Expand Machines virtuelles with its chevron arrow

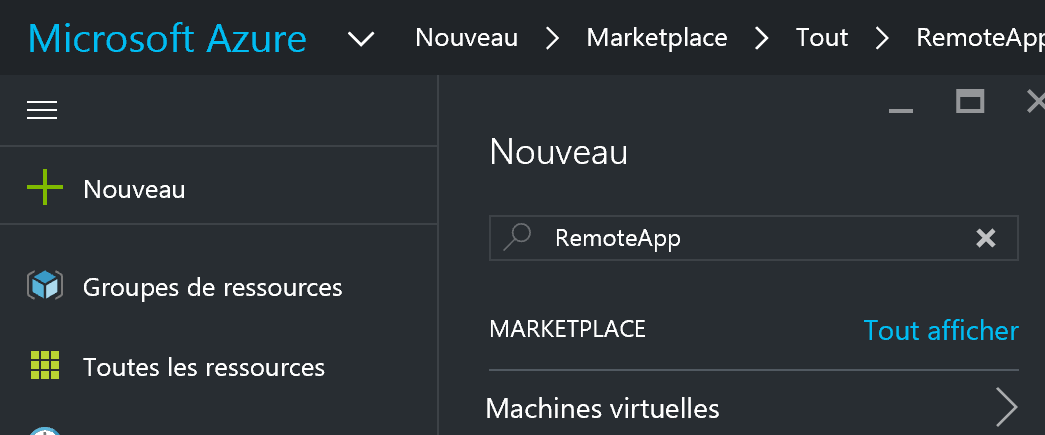tap(1007, 408)
